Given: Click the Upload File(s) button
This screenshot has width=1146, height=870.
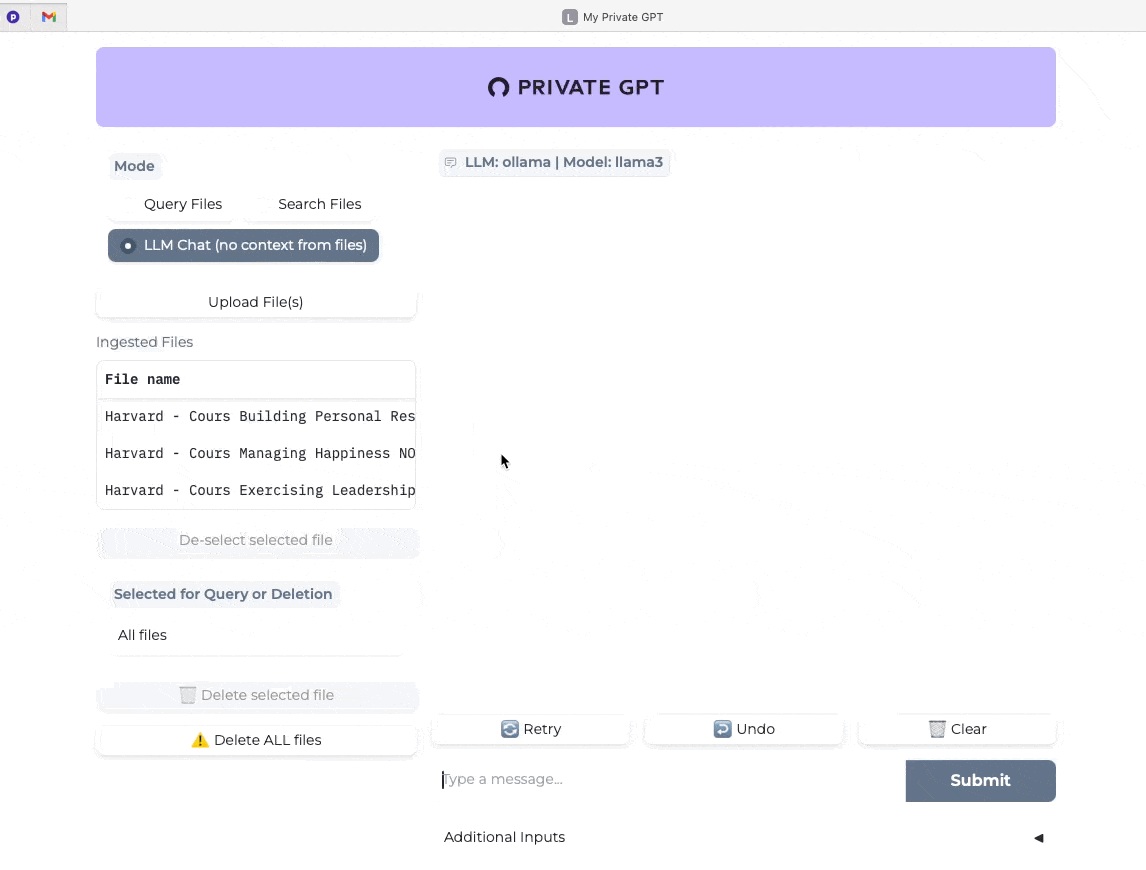Looking at the screenshot, I should point(256,302).
